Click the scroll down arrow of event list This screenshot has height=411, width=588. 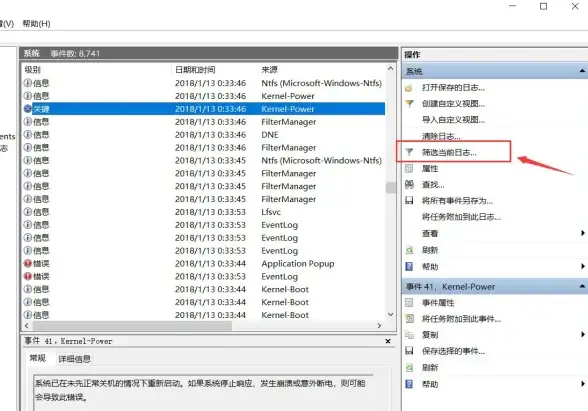tap(390, 314)
